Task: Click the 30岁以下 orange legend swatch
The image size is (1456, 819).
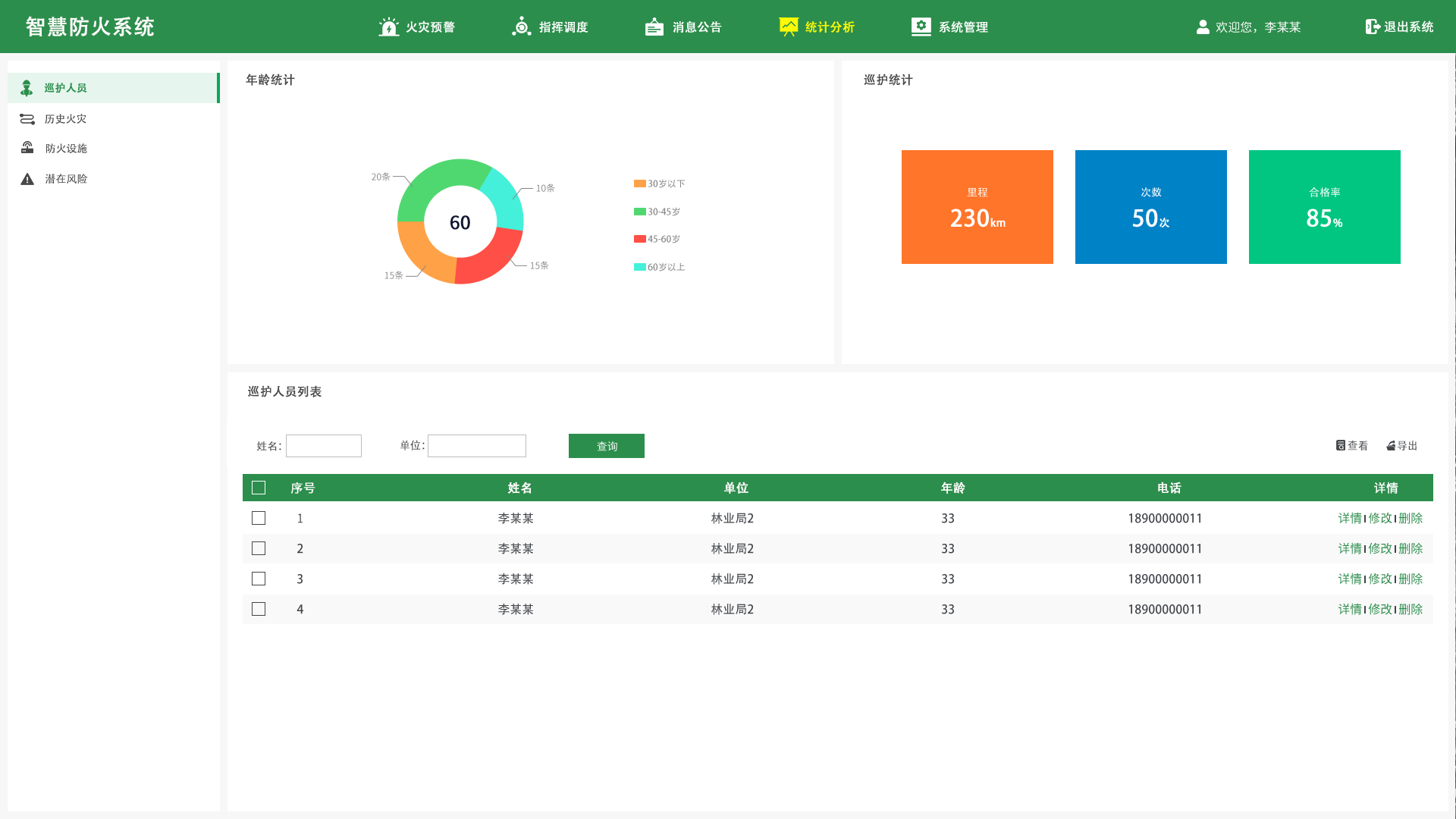Action: coord(640,184)
